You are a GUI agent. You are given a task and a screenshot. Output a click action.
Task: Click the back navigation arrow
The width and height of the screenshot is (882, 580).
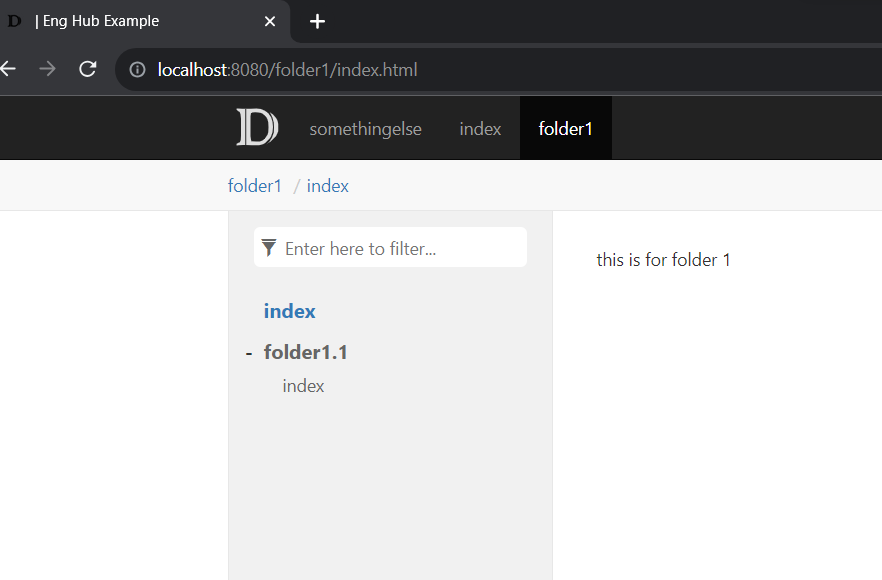coord(8,70)
